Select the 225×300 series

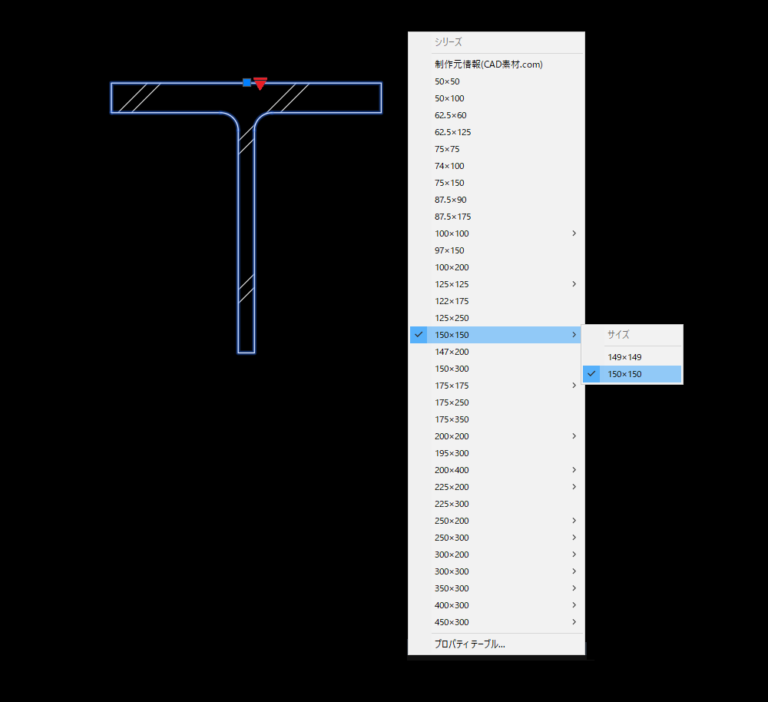[x=452, y=504]
